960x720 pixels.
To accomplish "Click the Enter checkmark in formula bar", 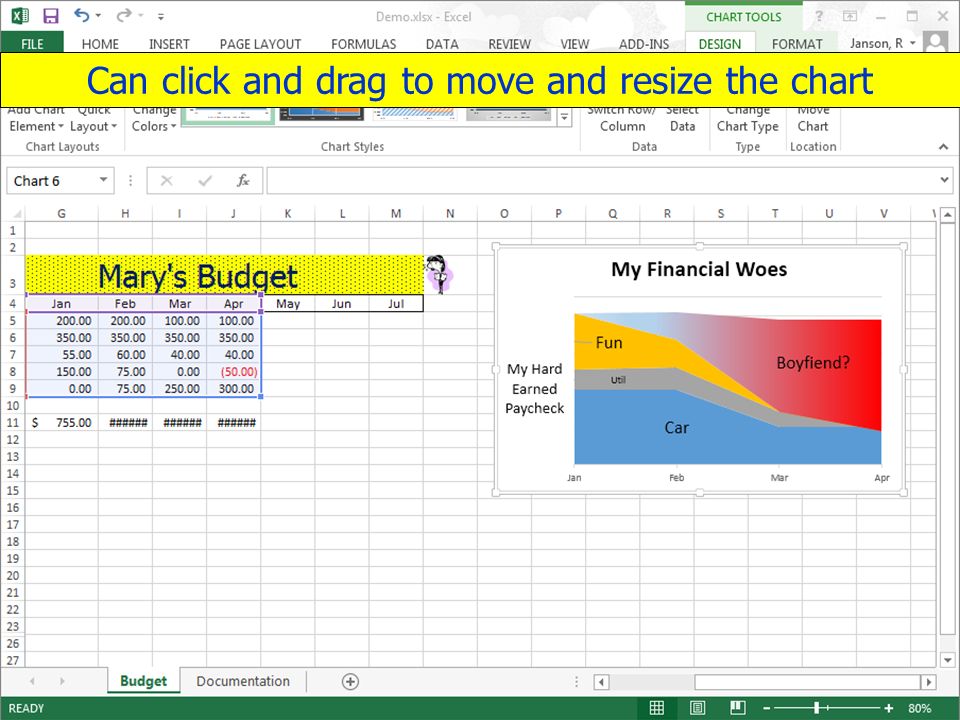I will [x=205, y=181].
